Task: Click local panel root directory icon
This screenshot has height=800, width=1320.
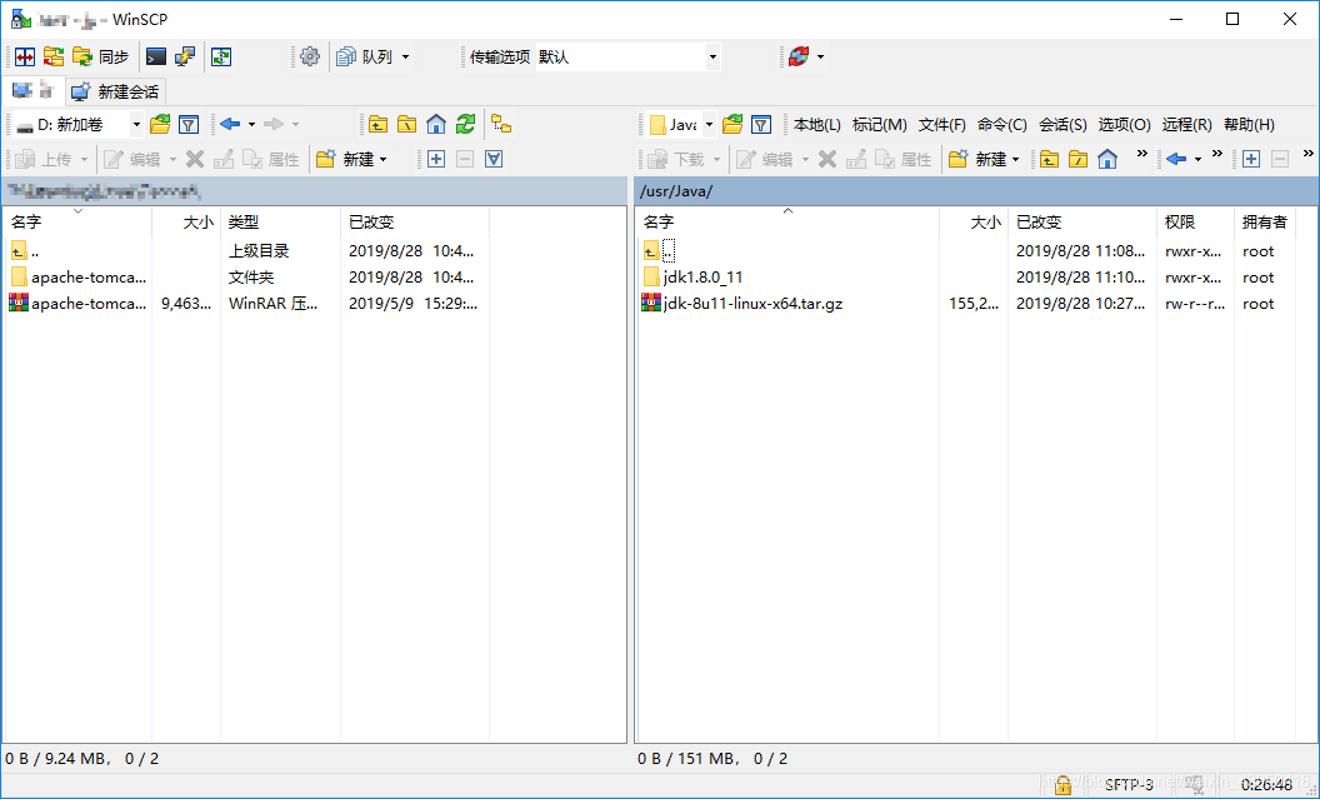Action: pyautogui.click(x=407, y=125)
